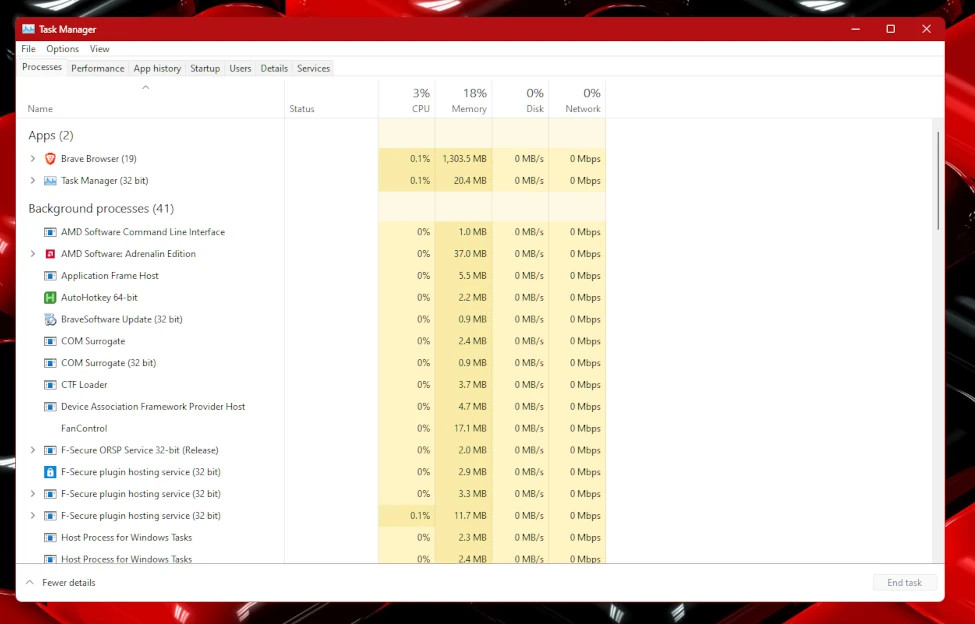
Task: Open the Options menu
Action: 62,48
